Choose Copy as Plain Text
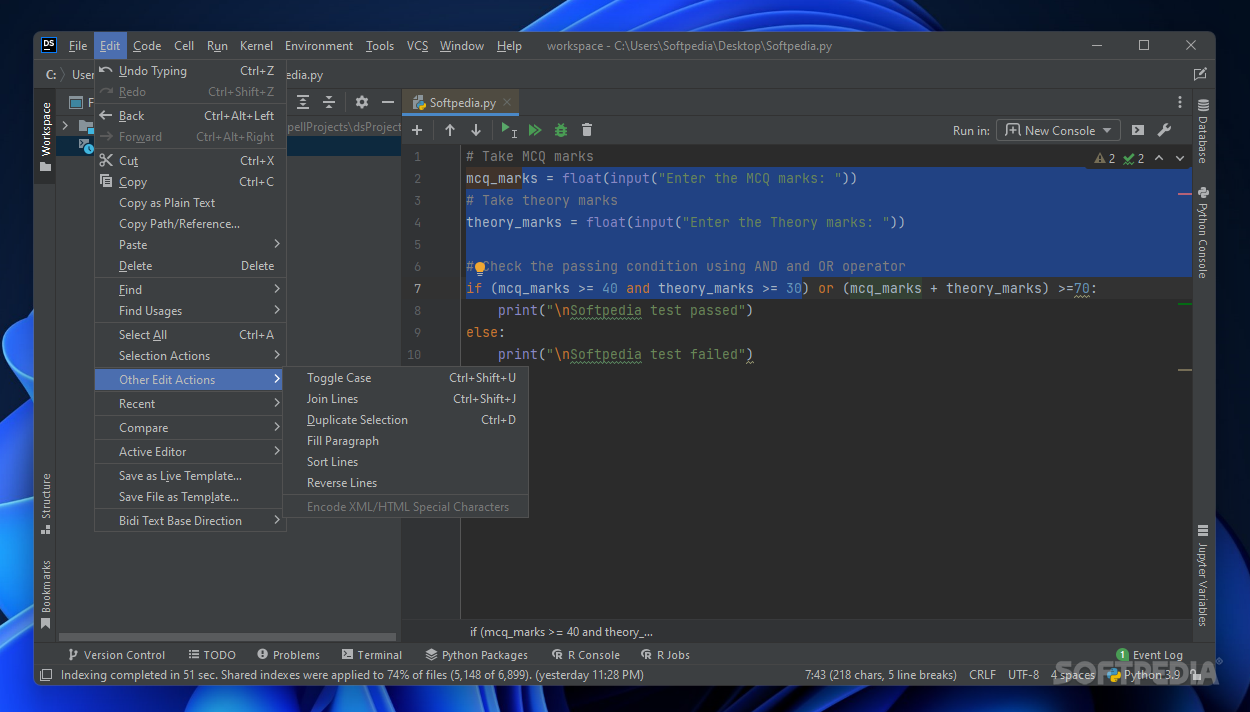 pyautogui.click(x=190, y=203)
